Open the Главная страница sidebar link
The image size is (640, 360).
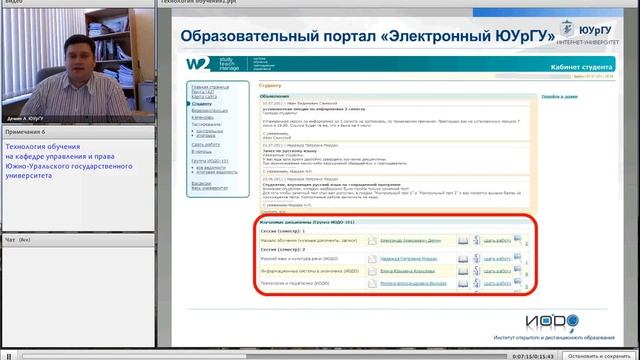210,87
